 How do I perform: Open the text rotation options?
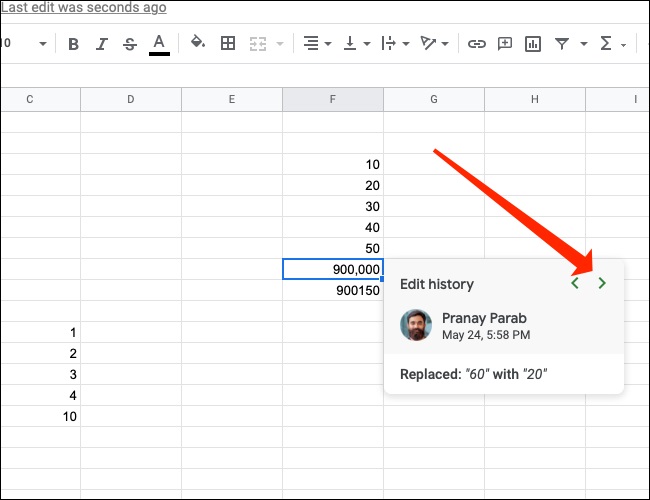436,44
